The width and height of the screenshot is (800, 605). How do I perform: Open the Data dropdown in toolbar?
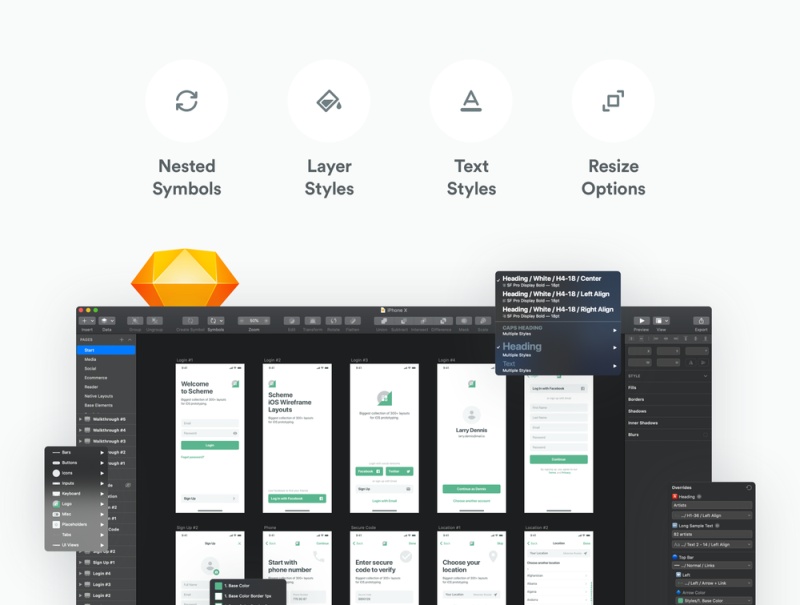pyautogui.click(x=107, y=321)
